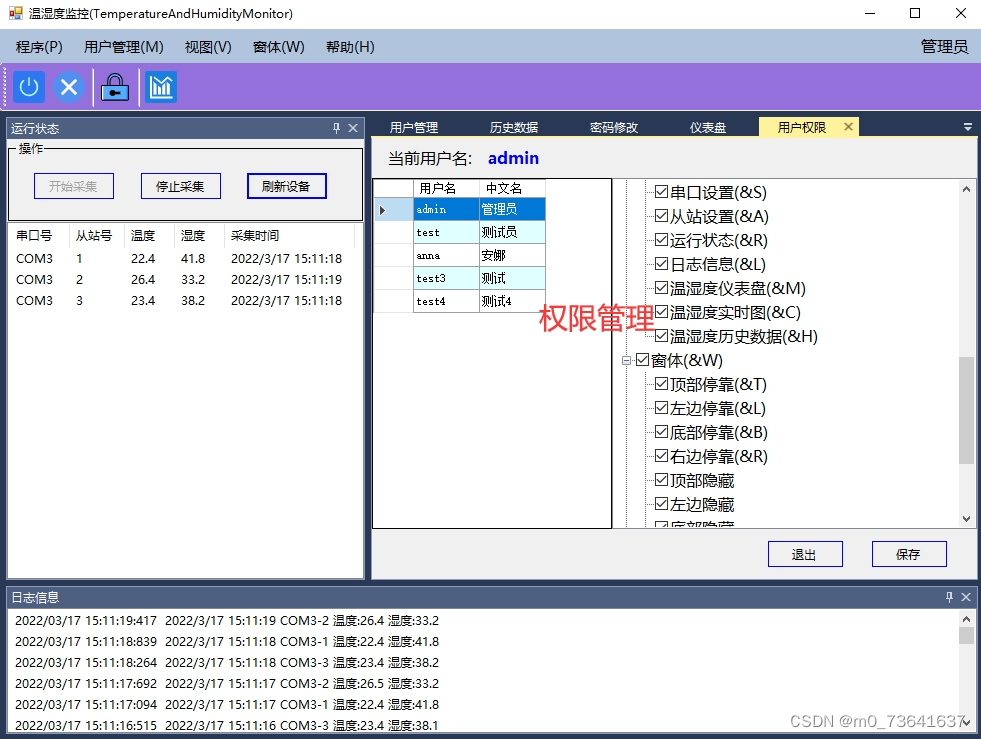Click the 温度 column header
981x739 pixels.
[149, 236]
